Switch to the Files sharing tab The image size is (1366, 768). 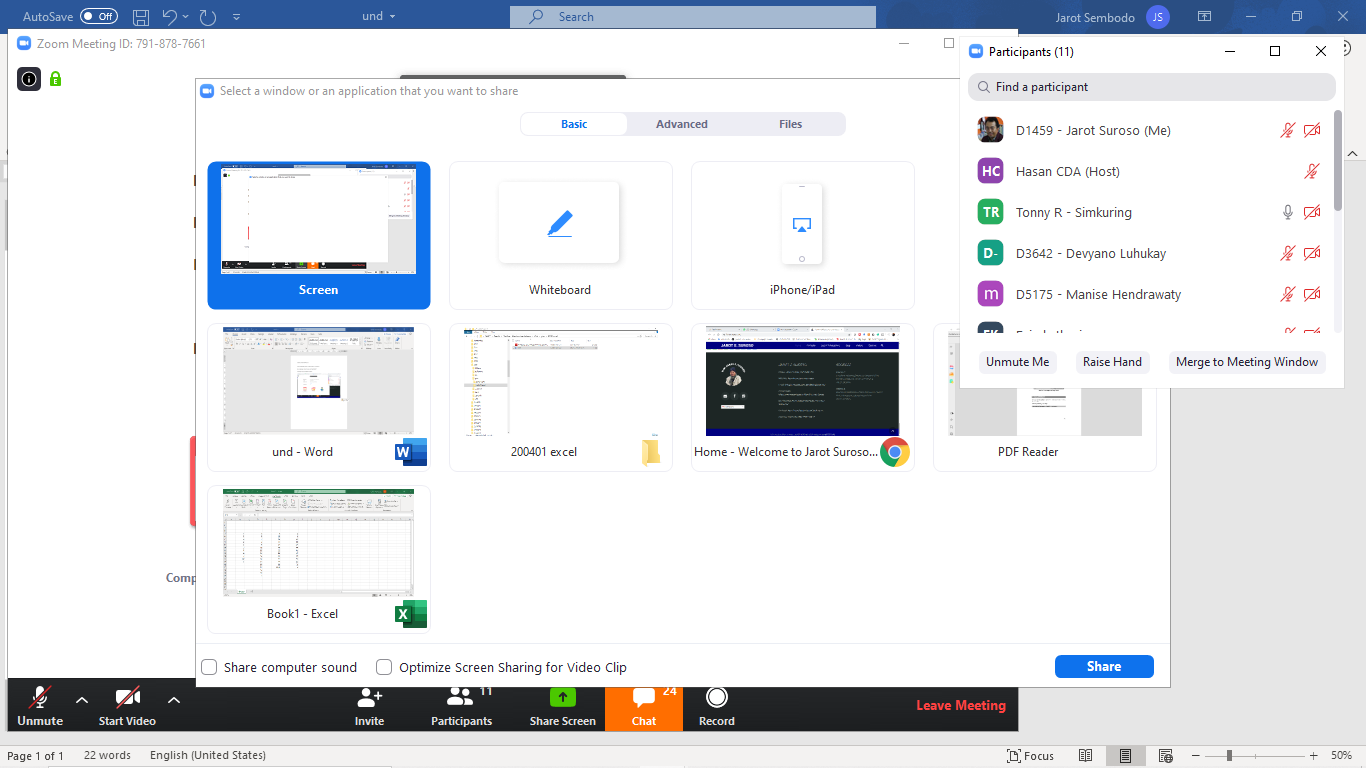tap(790, 124)
